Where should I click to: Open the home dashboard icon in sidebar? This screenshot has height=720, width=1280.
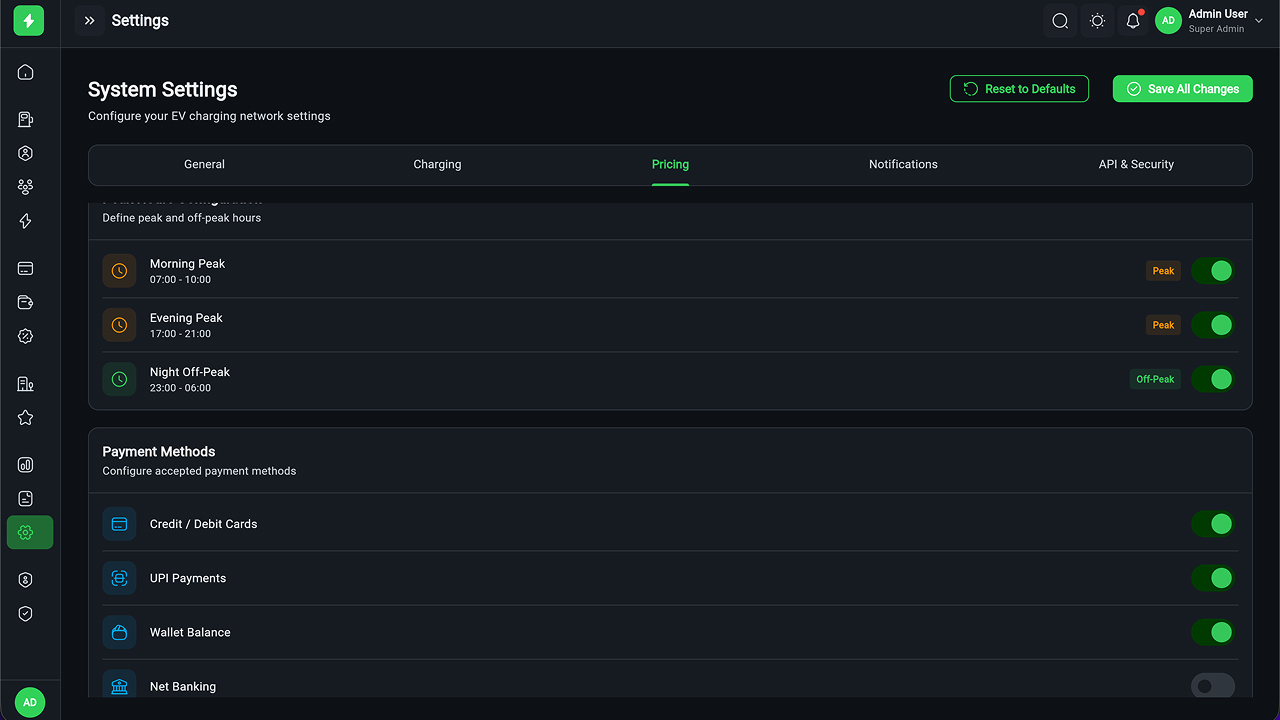(x=26, y=72)
